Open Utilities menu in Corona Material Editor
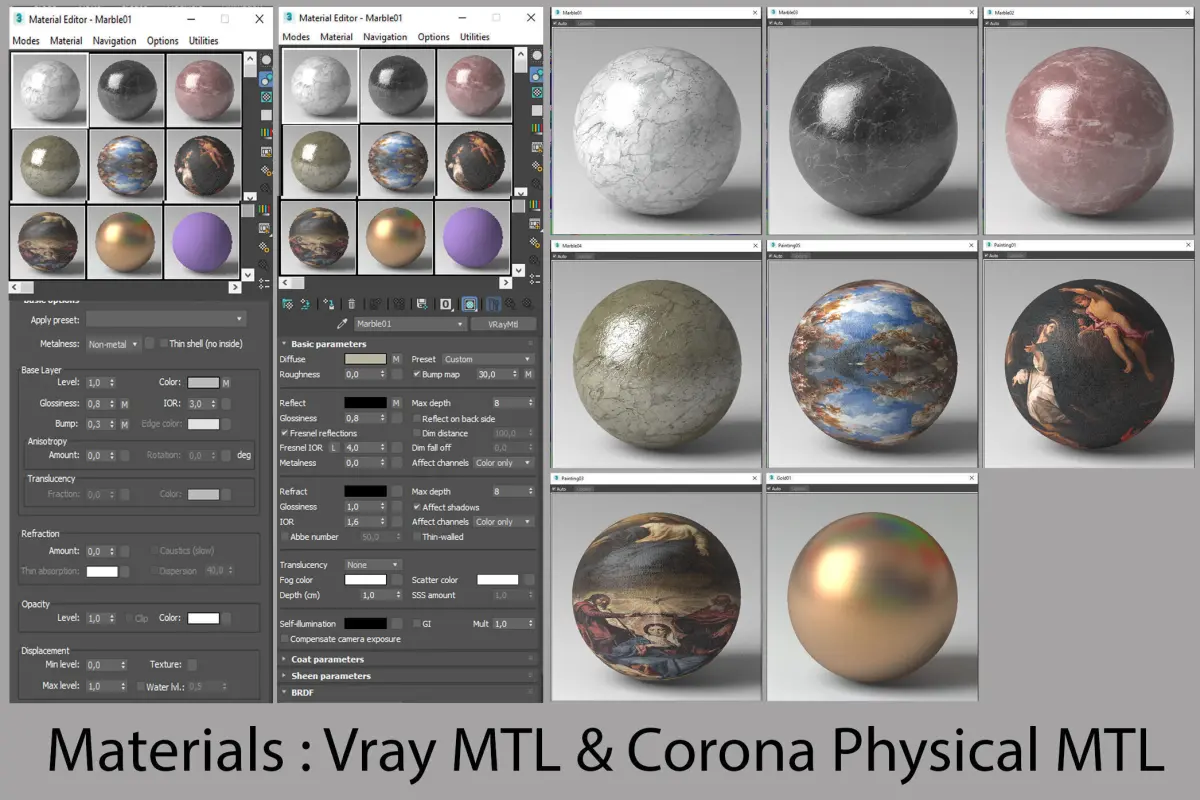This screenshot has width=1200, height=800. point(204,41)
